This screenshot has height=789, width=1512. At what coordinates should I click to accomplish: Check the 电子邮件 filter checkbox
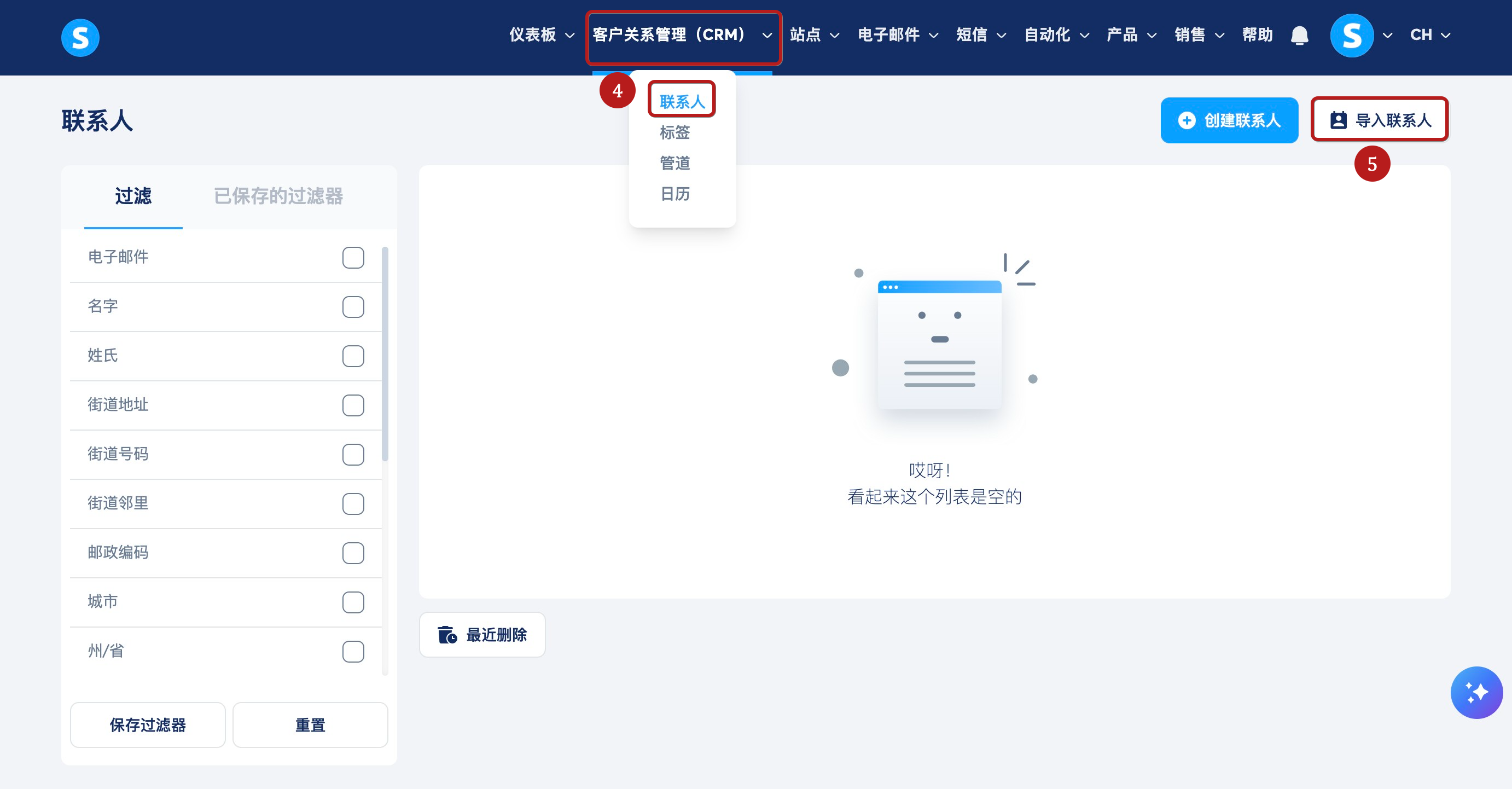[x=353, y=257]
